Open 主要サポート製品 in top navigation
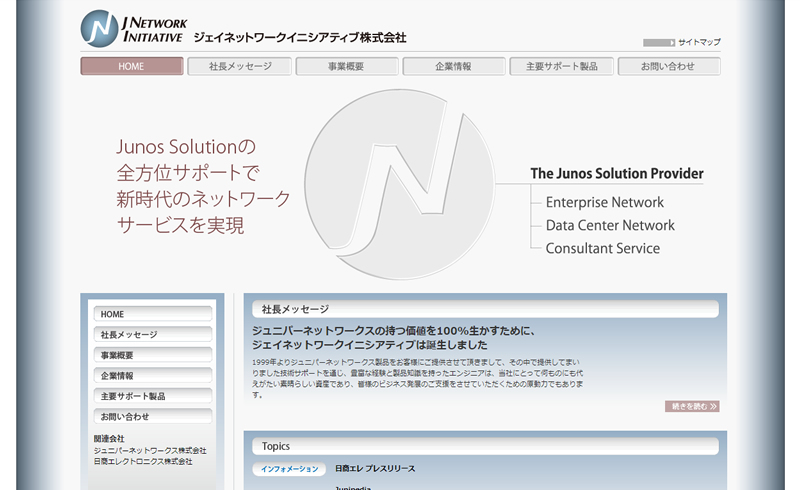 [x=562, y=66]
